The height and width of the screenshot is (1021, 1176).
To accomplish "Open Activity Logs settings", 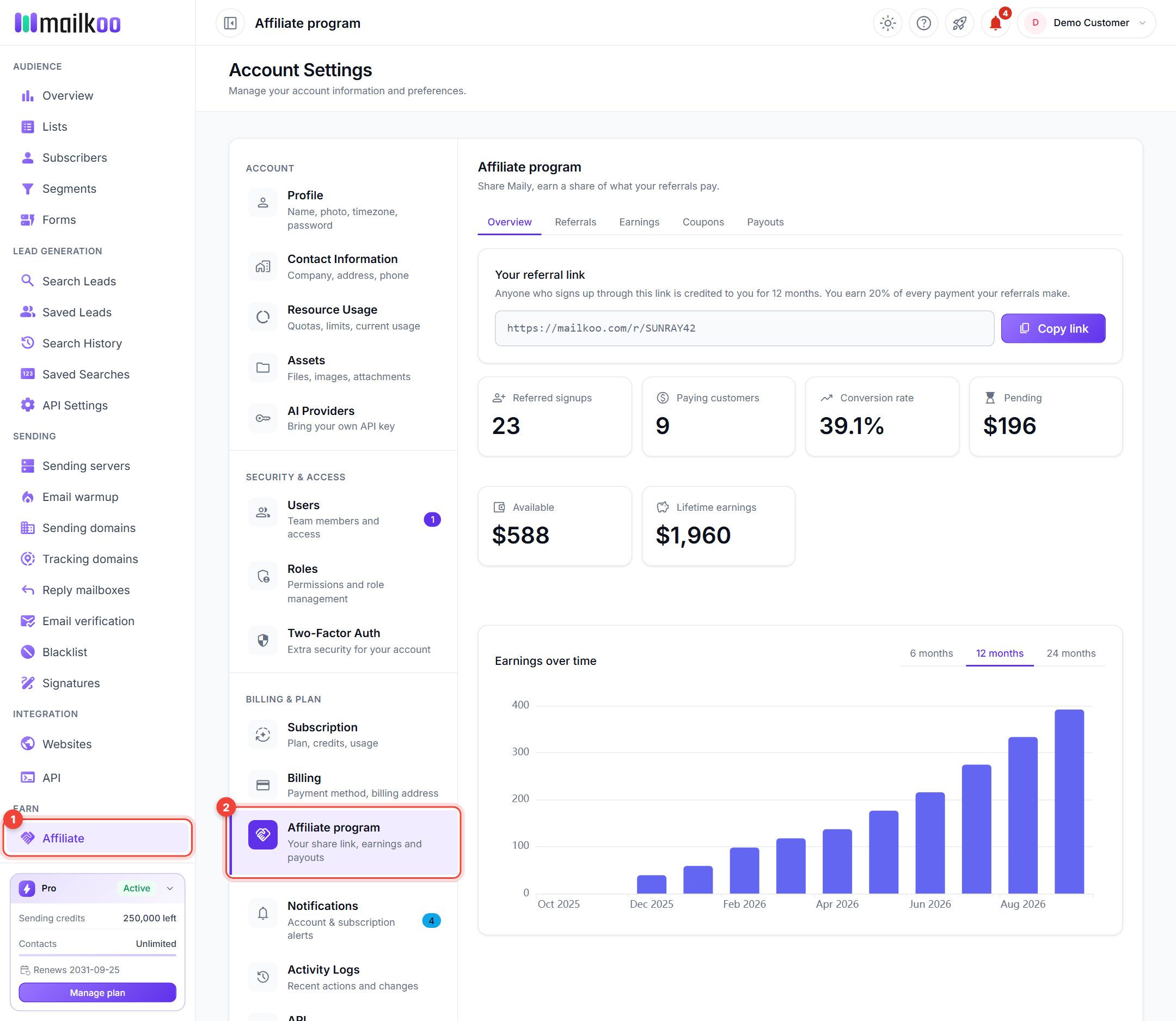I will pyautogui.click(x=343, y=977).
